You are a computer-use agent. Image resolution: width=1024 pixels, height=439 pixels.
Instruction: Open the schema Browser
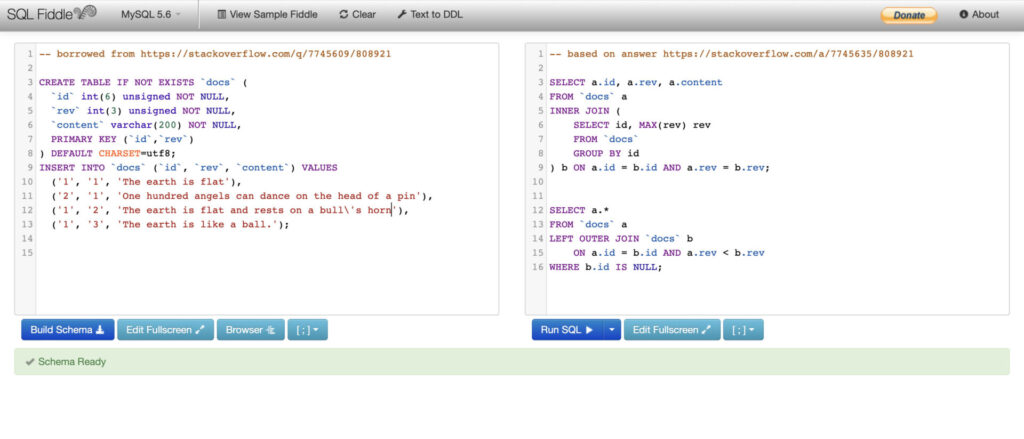pos(250,329)
